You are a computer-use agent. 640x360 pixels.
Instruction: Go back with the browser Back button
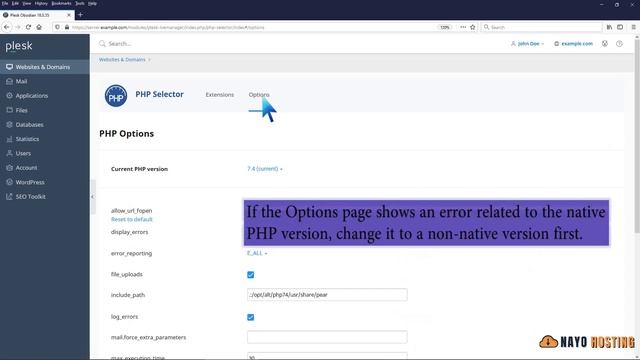tap(7, 27)
